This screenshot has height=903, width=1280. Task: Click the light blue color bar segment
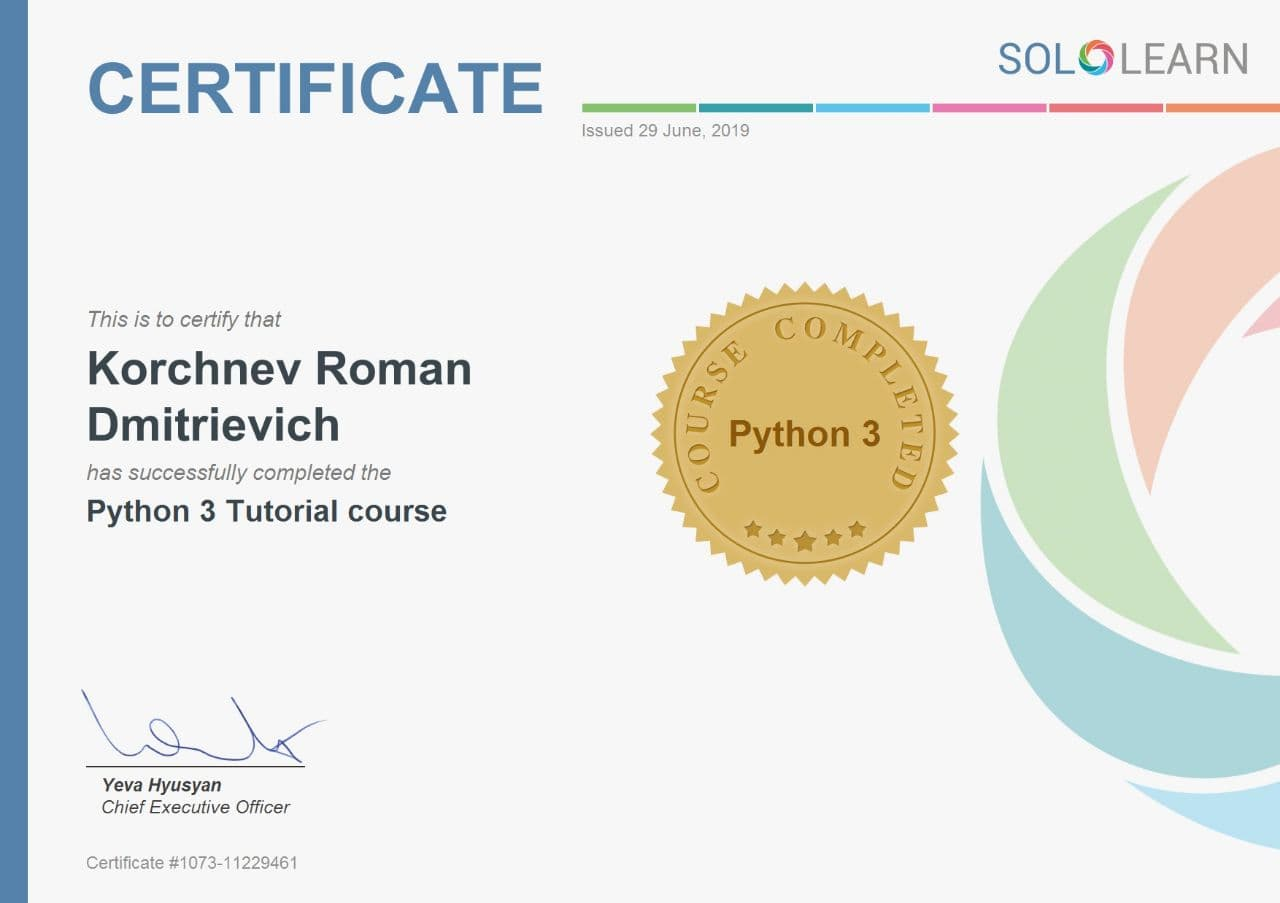tap(872, 107)
